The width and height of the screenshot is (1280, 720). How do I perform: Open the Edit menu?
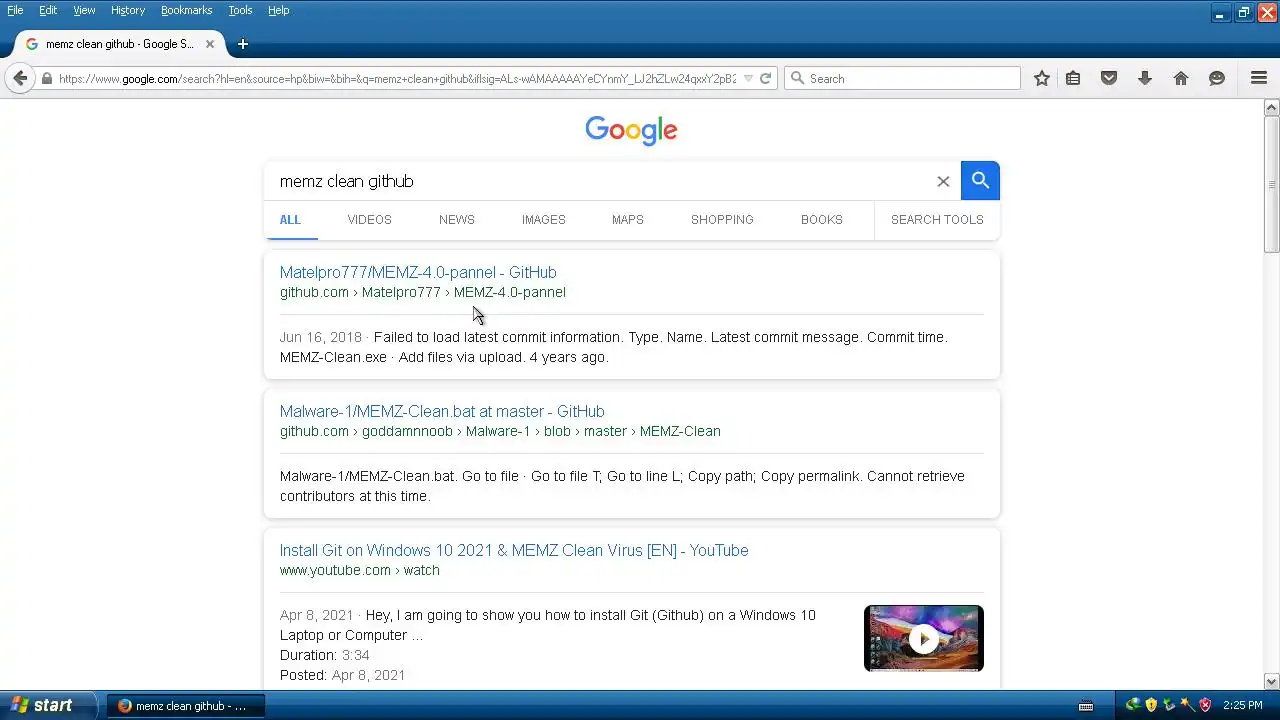point(48,10)
